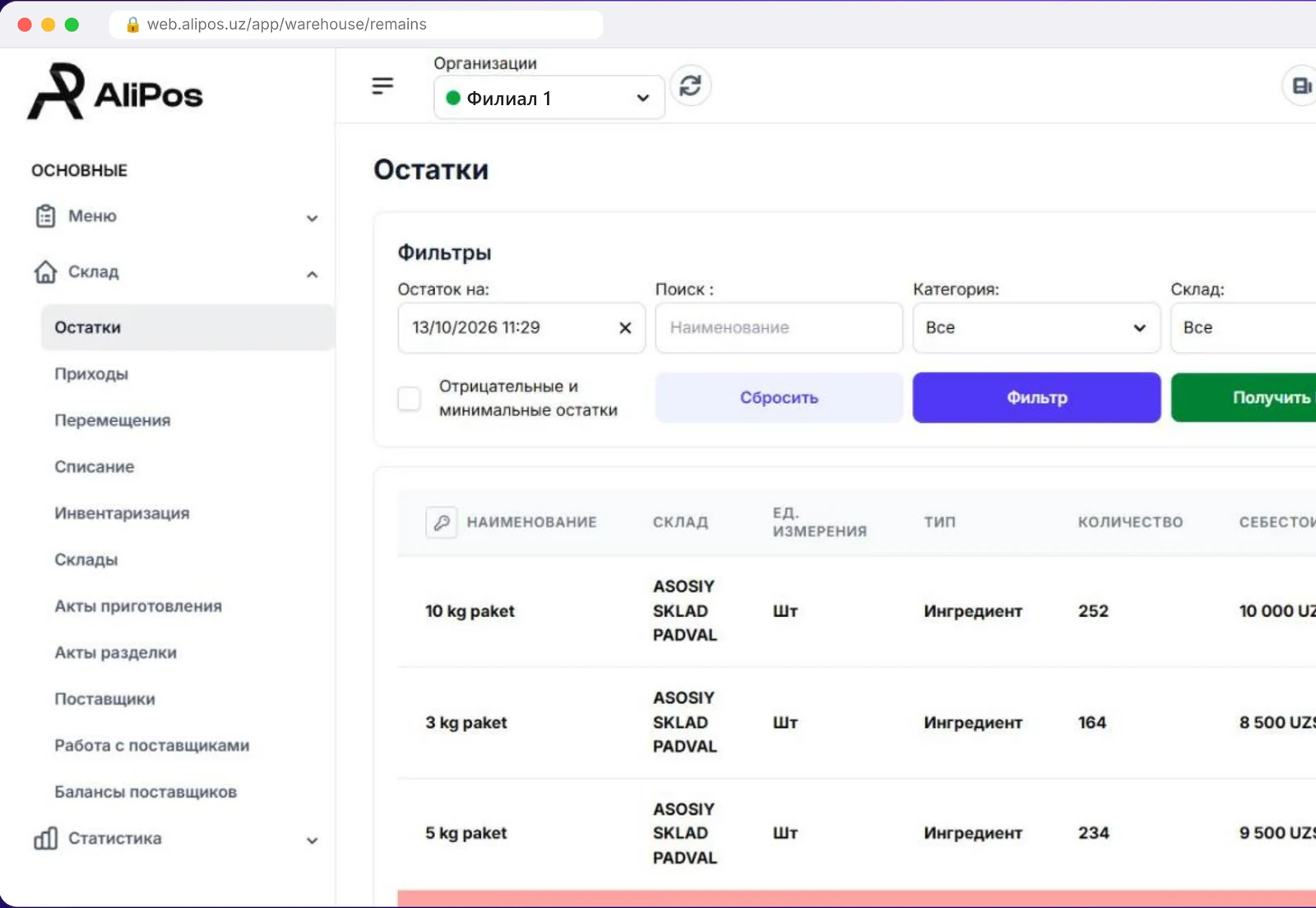Select the 5 kg paket row
Viewport: 1316px width, 908px height.
coord(856,834)
